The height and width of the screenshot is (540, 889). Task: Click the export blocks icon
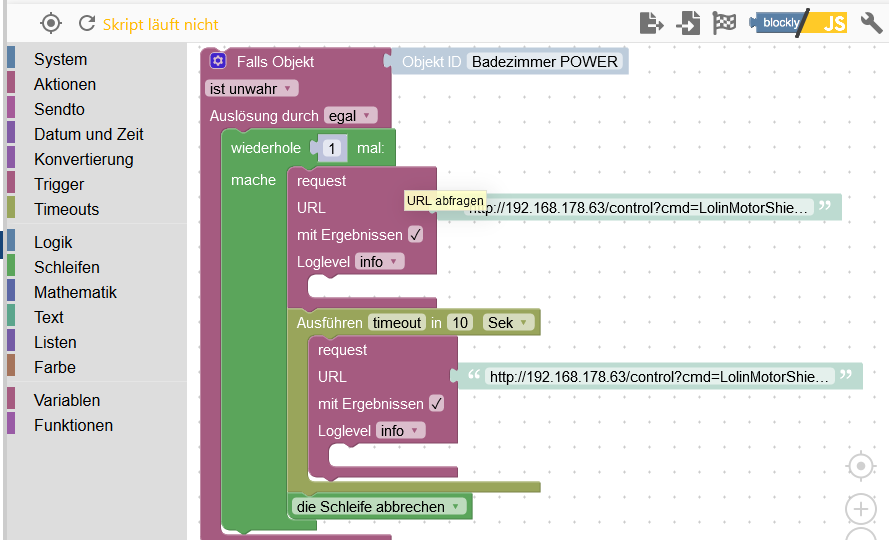[x=651, y=23]
